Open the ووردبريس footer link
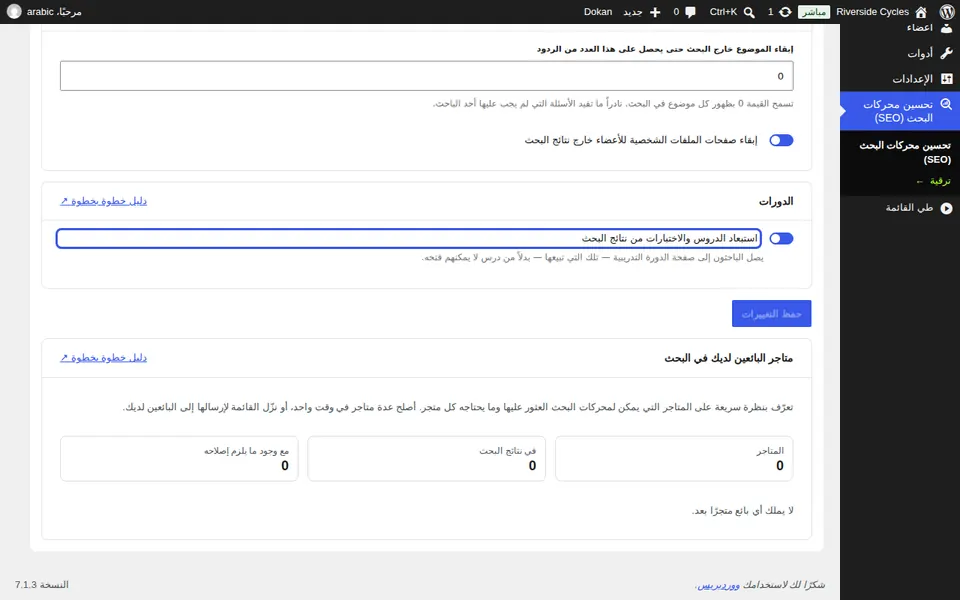Screen dimensions: 960x600 tap(719, 585)
